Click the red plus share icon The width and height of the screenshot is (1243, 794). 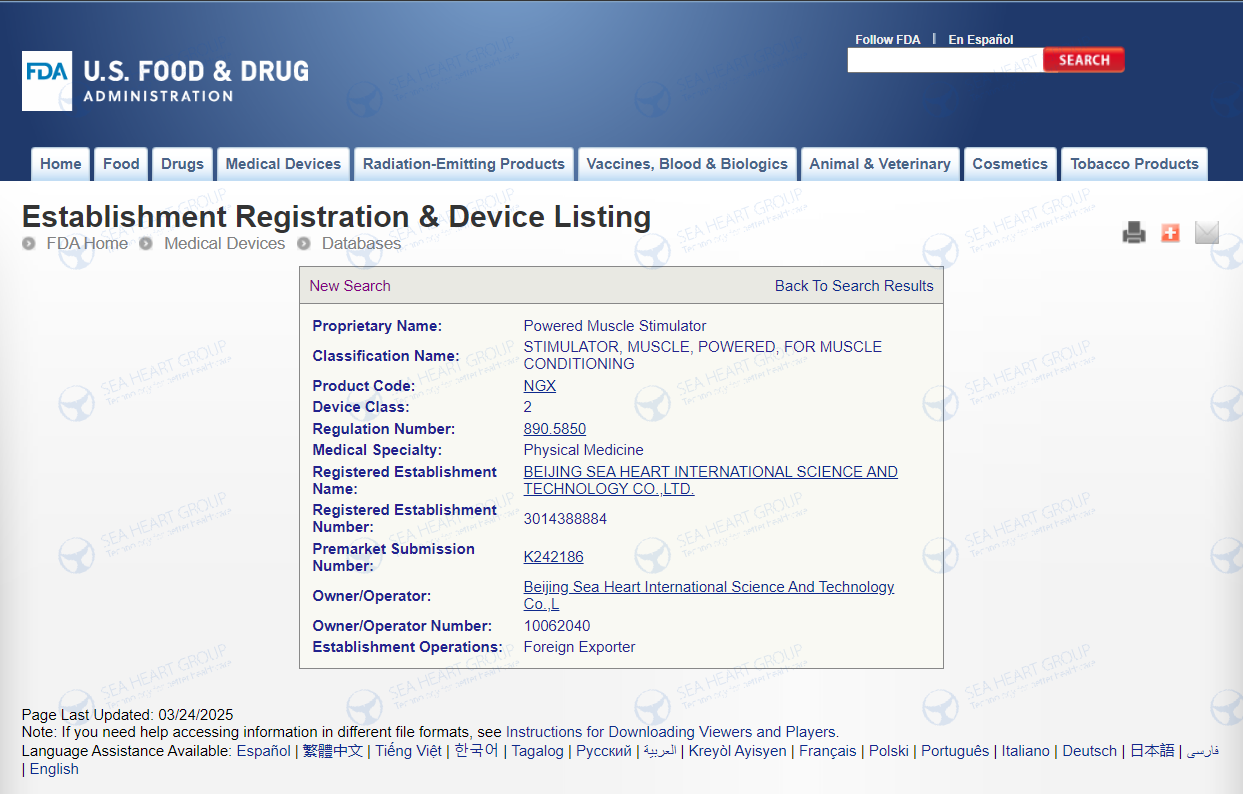(x=1170, y=233)
